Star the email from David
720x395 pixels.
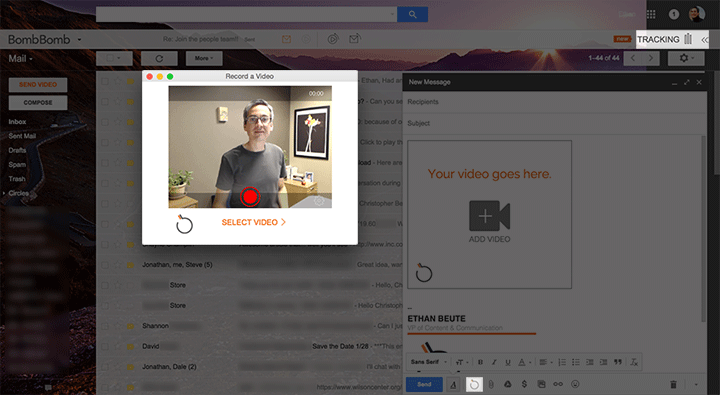[118, 346]
